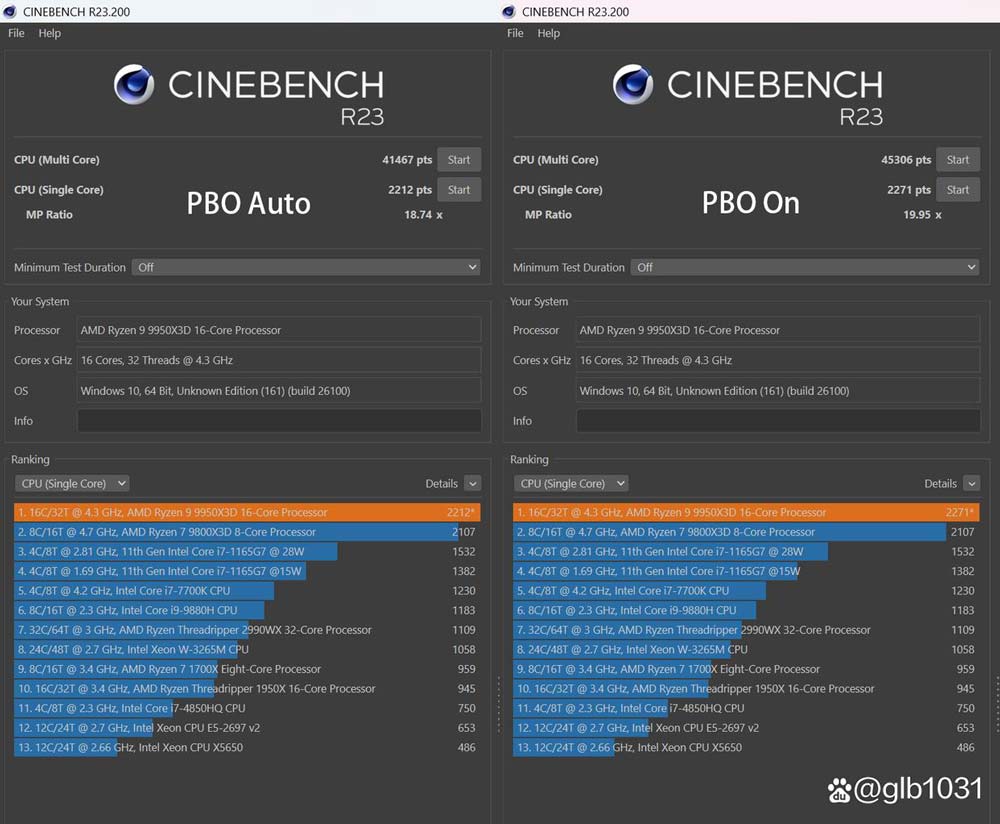
Task: Select i7-1165G7 @ 28W row in PBO On window
Action: point(746,552)
